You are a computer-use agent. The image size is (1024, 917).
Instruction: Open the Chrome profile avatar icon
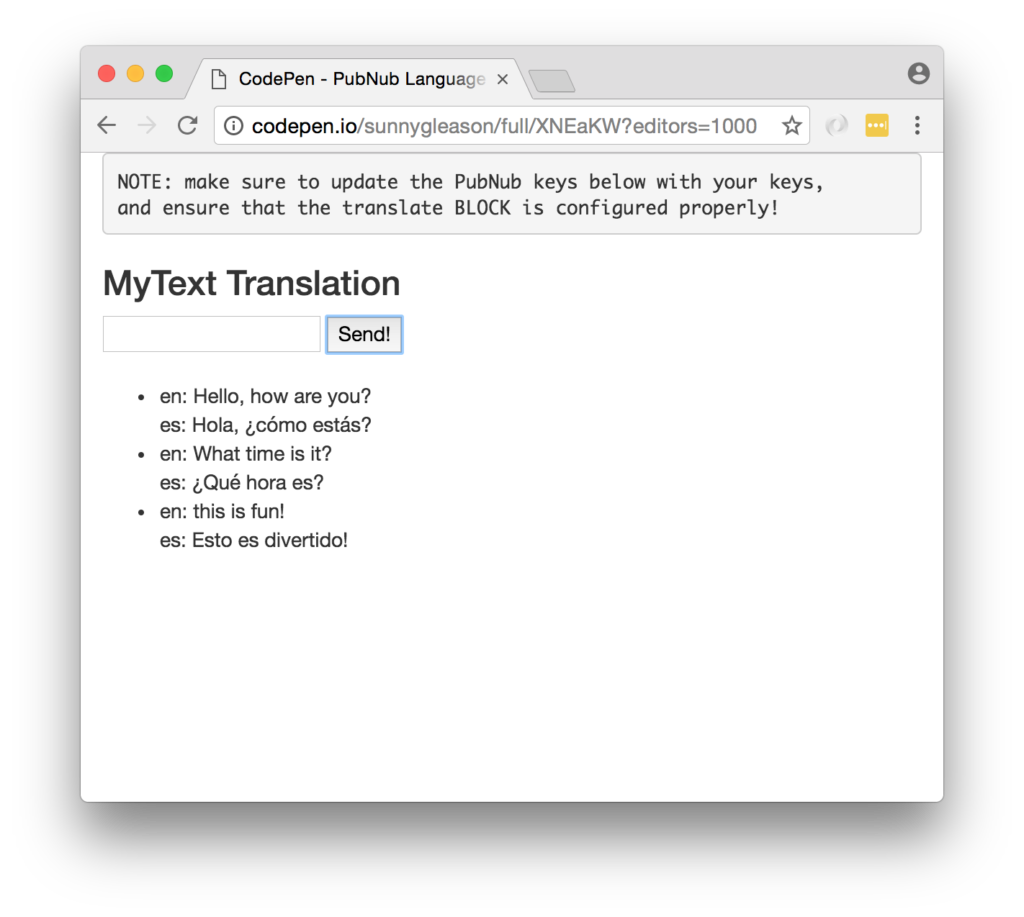point(918,73)
